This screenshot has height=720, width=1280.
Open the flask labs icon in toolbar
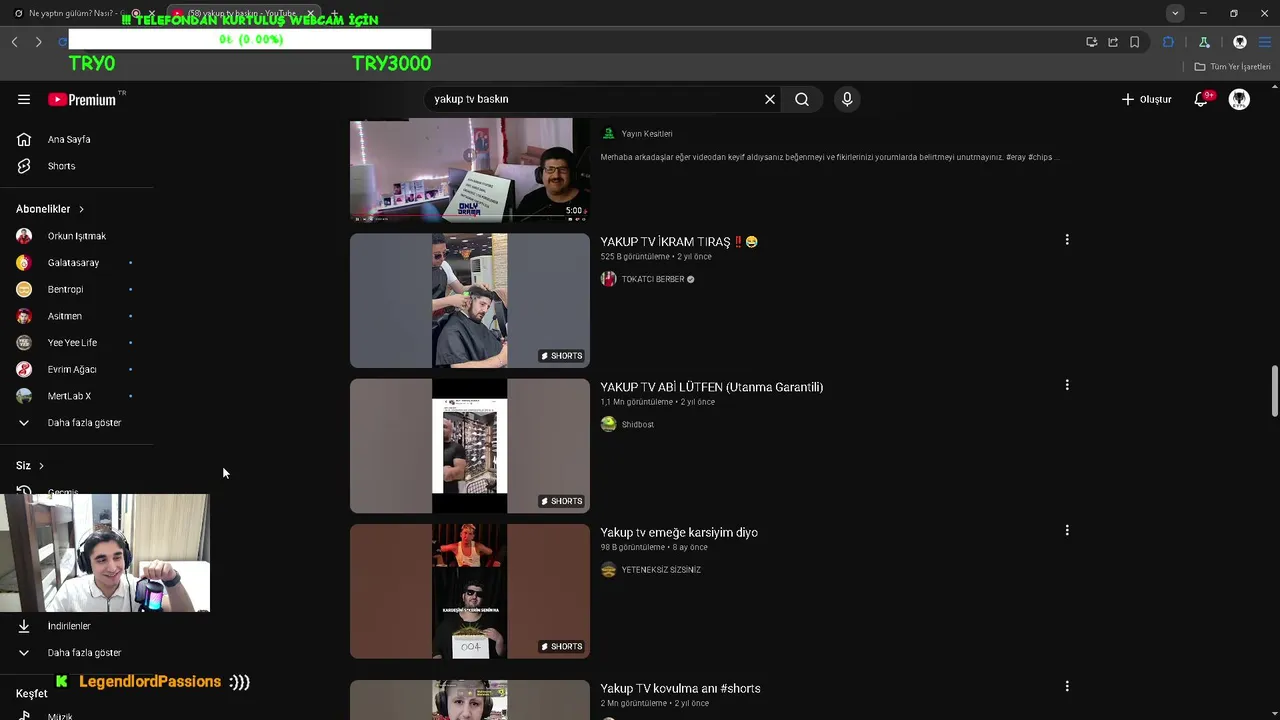point(1204,42)
